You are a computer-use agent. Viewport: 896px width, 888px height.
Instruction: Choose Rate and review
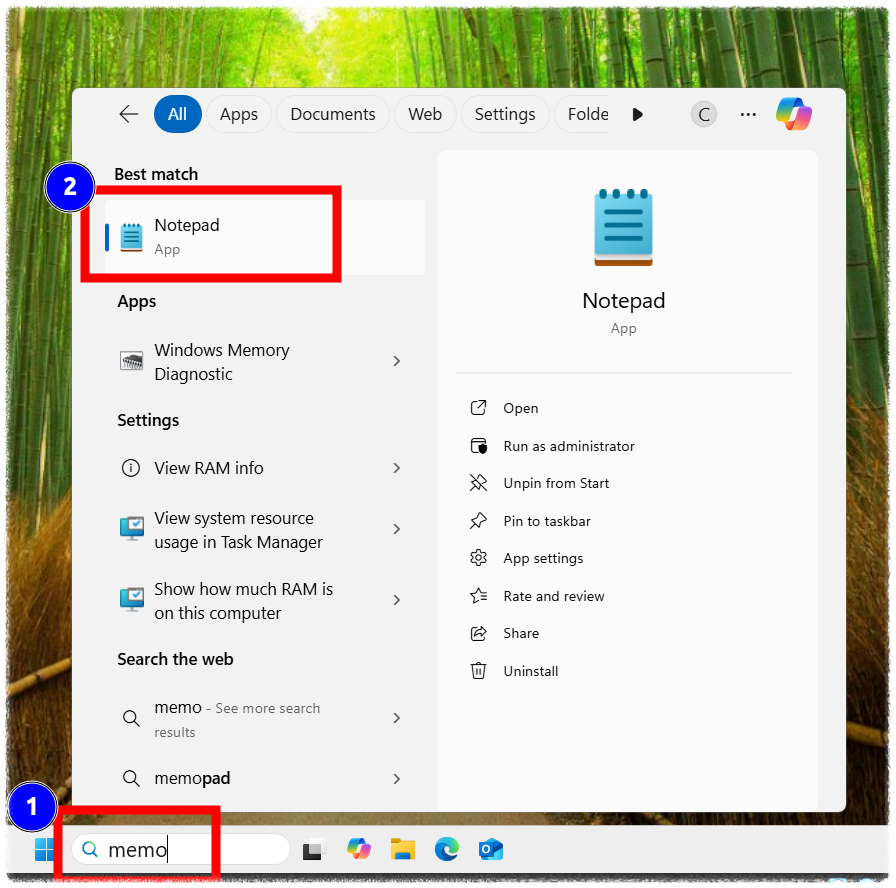point(623,597)
